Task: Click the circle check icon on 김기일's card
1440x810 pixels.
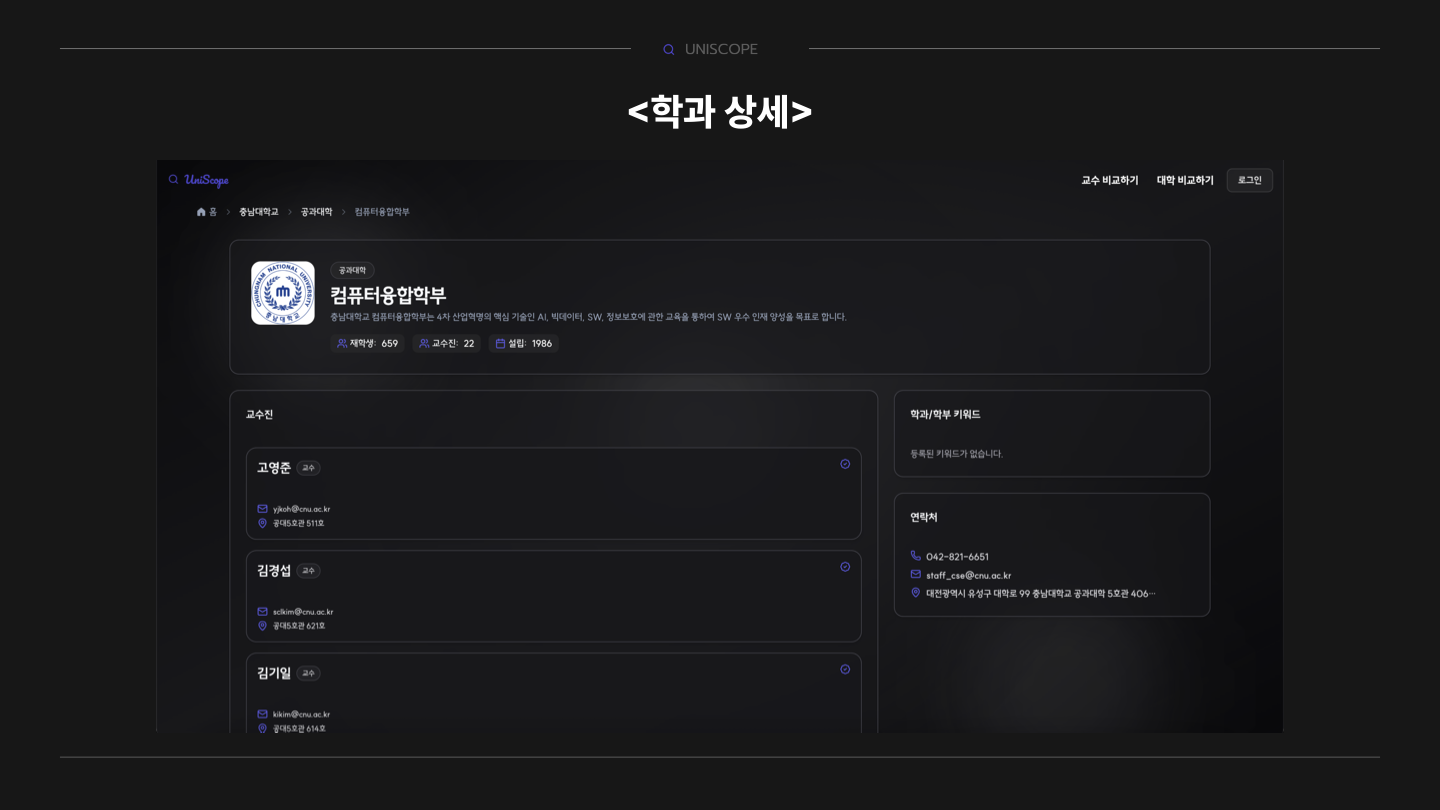Action: pyautogui.click(x=845, y=669)
